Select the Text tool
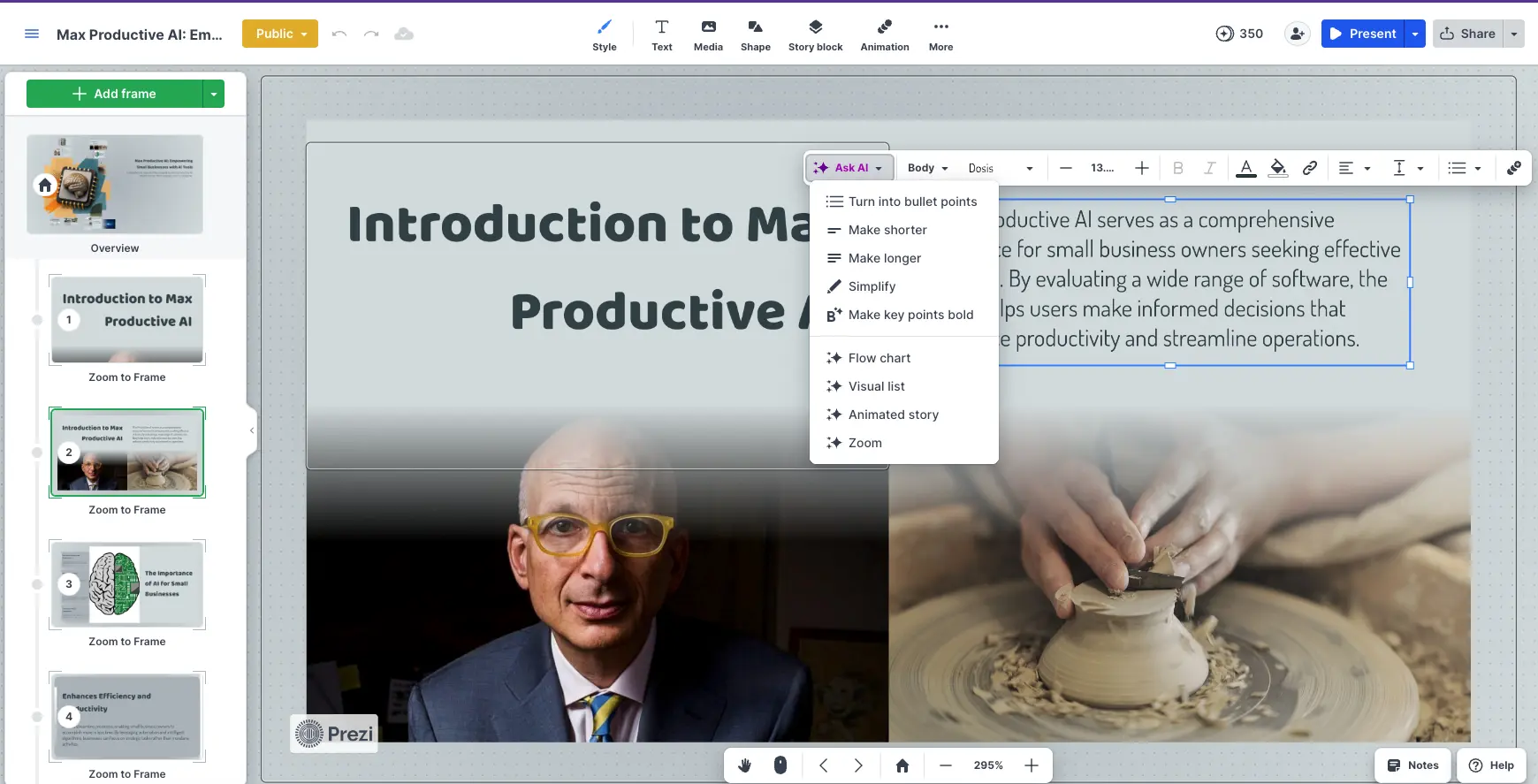1538x784 pixels. click(662, 35)
